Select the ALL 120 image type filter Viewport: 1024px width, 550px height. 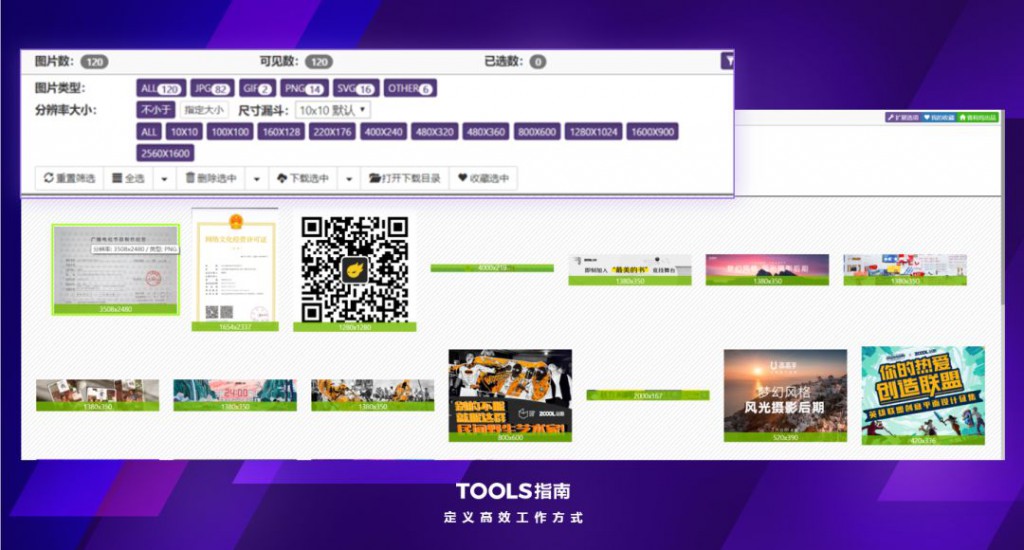[x=161, y=88]
